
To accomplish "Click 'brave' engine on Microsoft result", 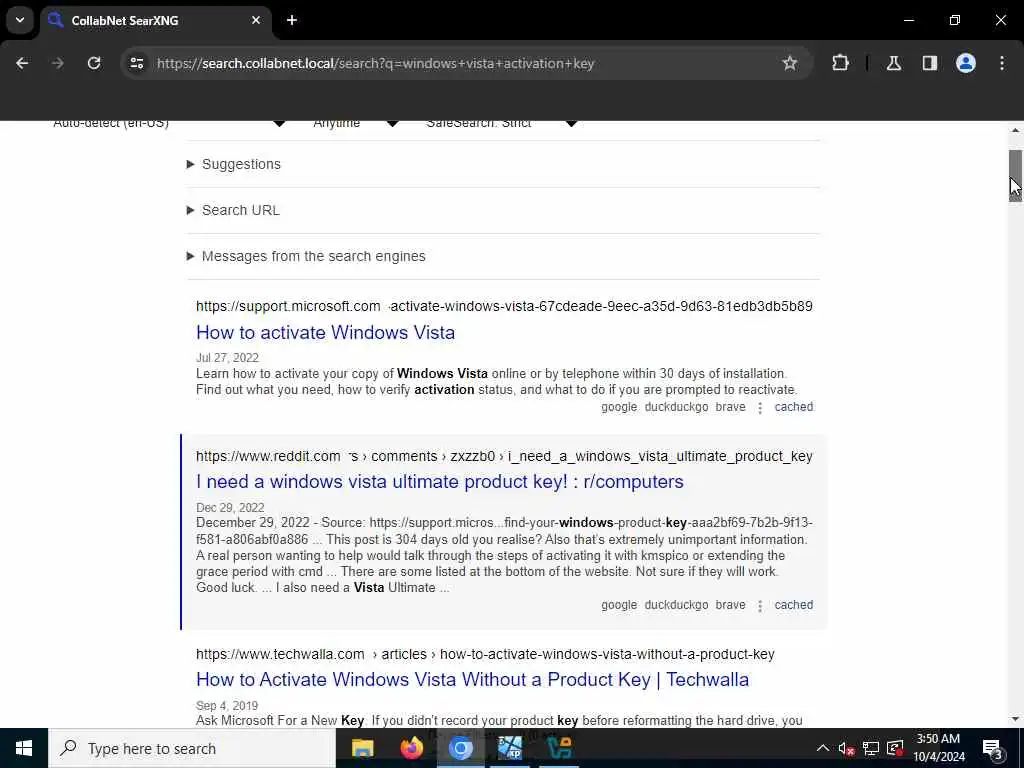I will click(x=730, y=407).
